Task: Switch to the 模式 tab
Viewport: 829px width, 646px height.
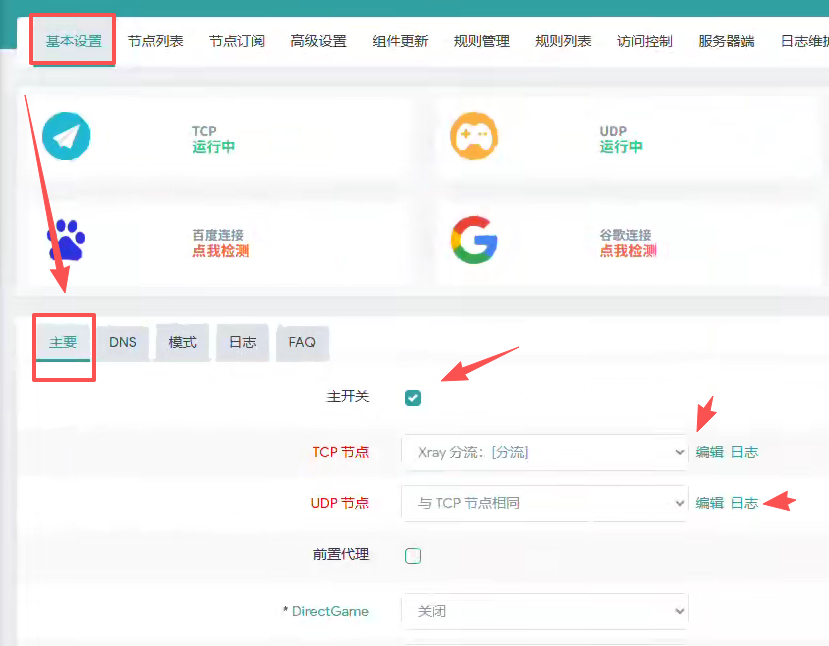Action: (183, 342)
